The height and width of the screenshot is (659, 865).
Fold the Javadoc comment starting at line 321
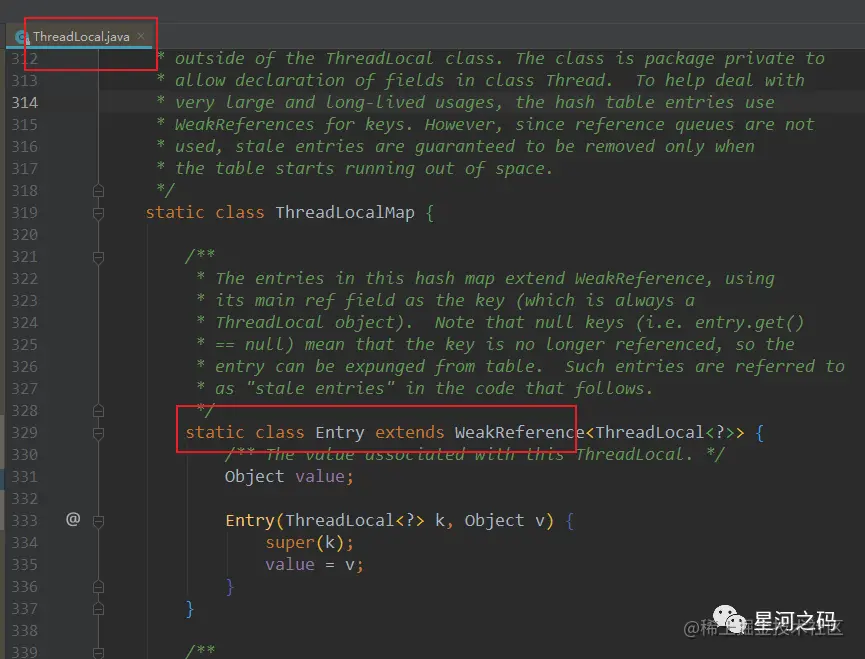click(x=99, y=257)
